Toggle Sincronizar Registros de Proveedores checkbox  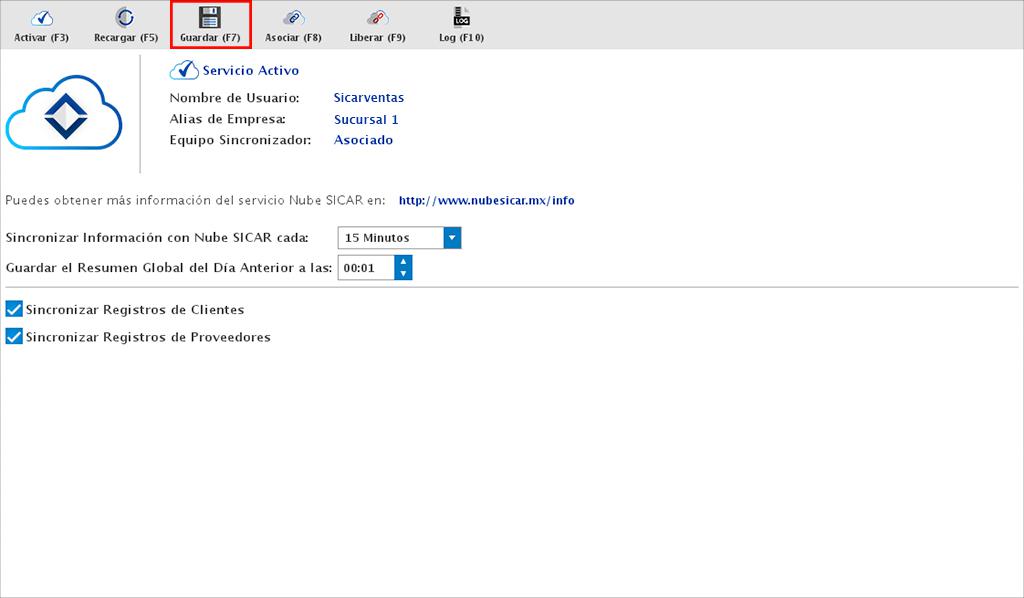tap(14, 337)
